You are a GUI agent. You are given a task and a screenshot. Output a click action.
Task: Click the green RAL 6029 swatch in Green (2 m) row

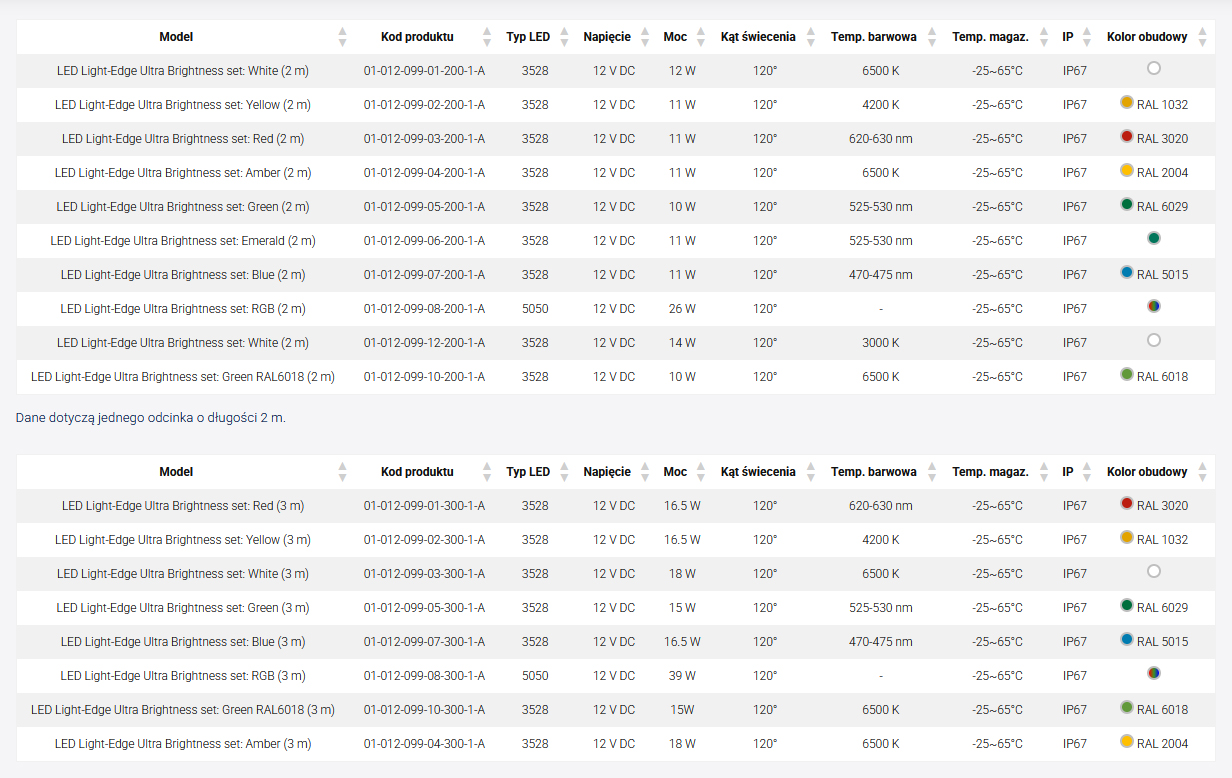click(x=1127, y=204)
